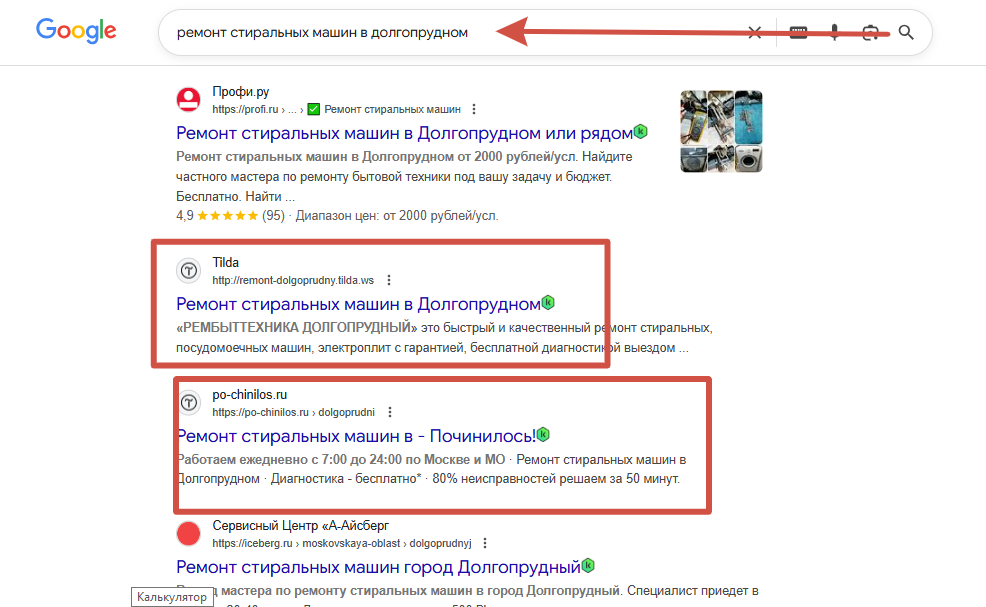Click the po-chinilos.ru favicon
The image size is (986, 607).
[188, 403]
